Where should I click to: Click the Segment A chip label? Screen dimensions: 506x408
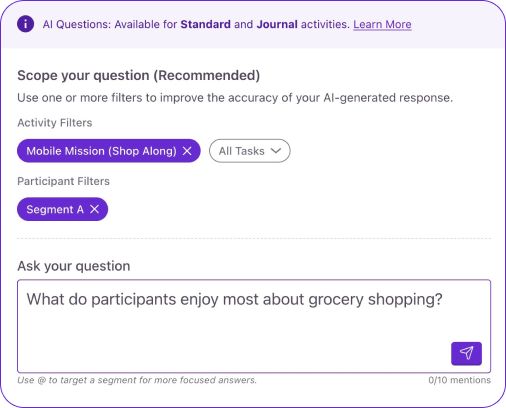click(55, 209)
